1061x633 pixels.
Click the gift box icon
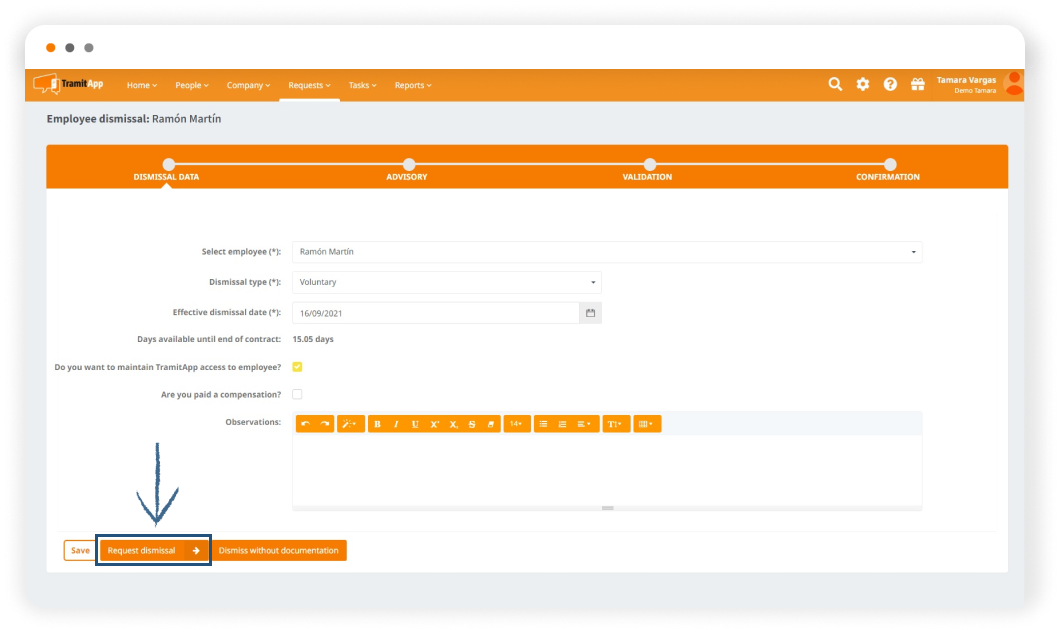(917, 85)
